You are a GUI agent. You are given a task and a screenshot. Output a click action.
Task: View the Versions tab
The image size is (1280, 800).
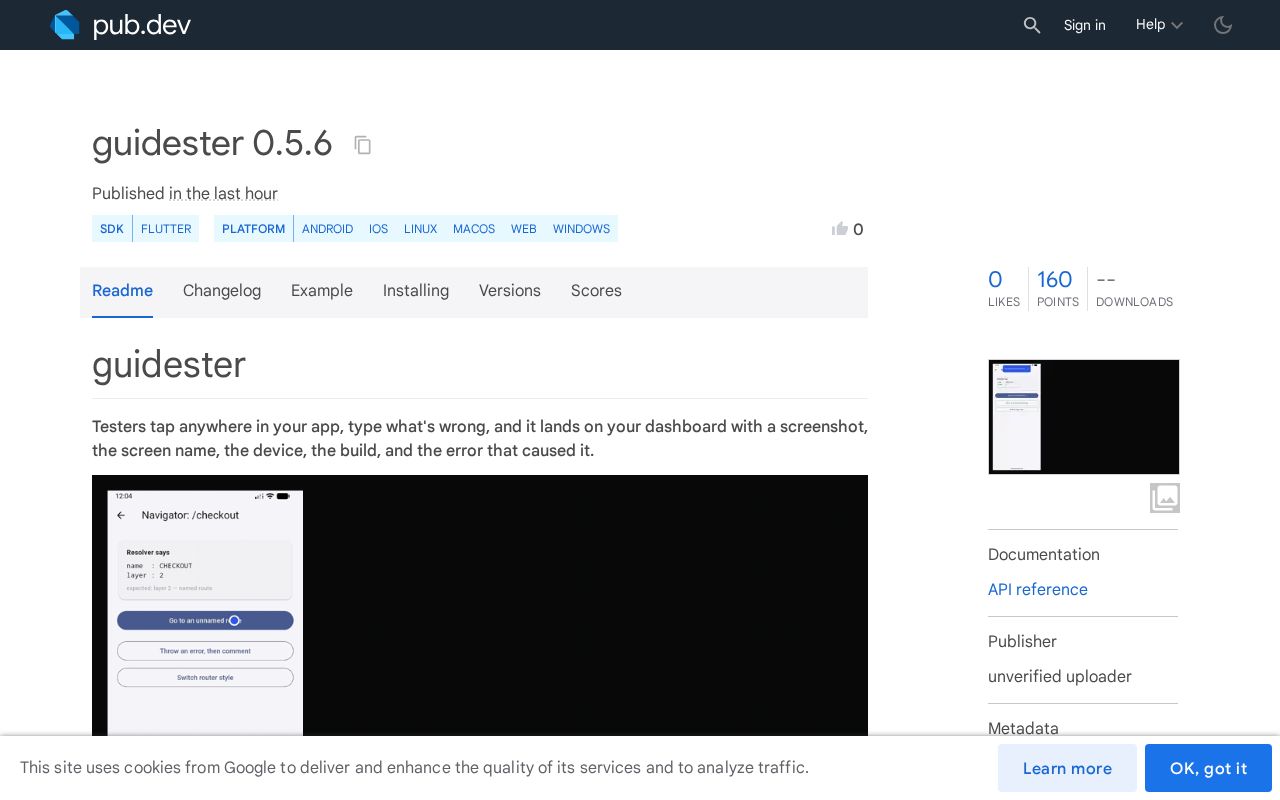point(510,291)
